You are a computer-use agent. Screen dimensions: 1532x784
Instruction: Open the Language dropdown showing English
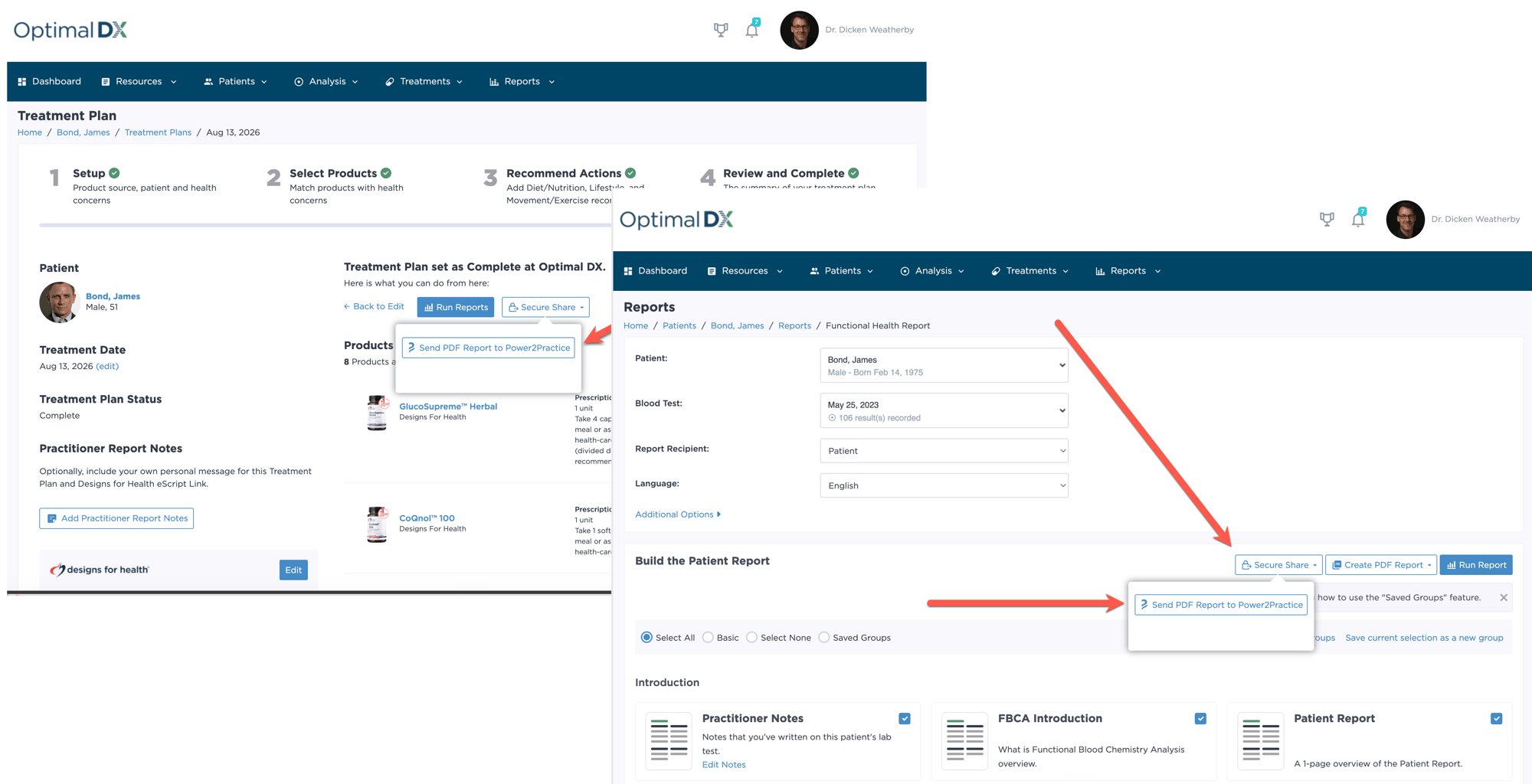click(944, 485)
